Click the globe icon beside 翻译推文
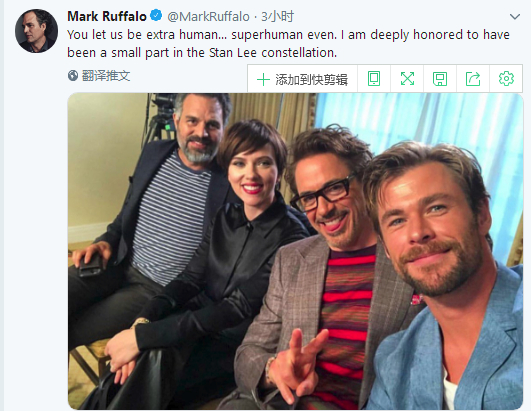 point(73,75)
